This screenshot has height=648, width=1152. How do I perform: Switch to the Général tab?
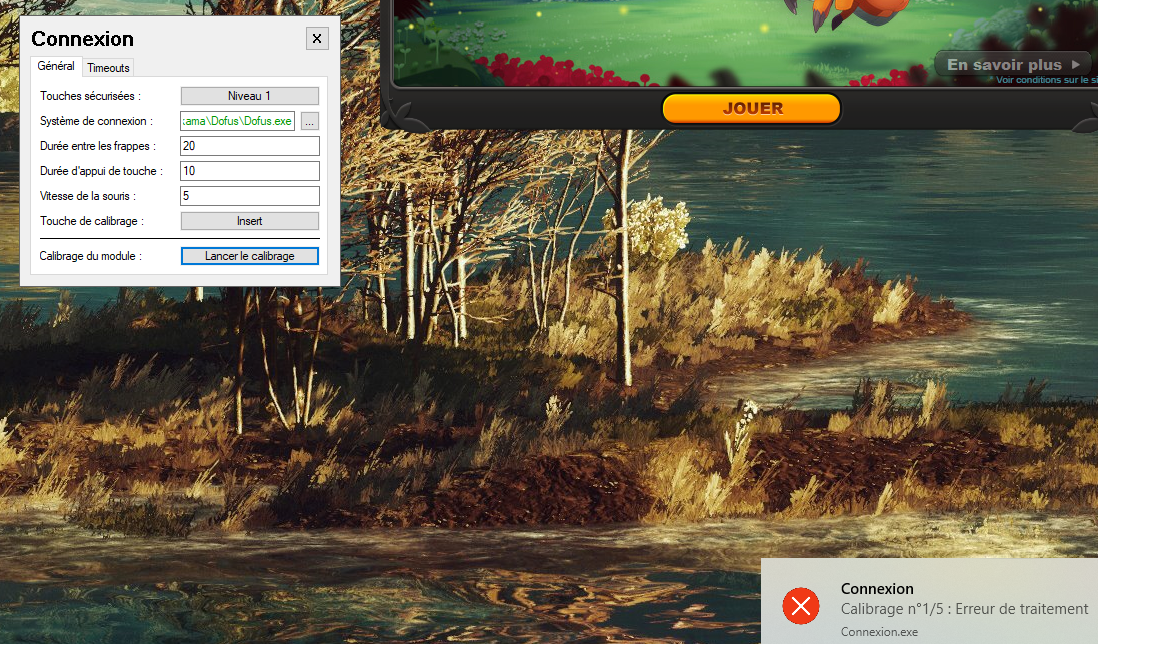click(56, 66)
